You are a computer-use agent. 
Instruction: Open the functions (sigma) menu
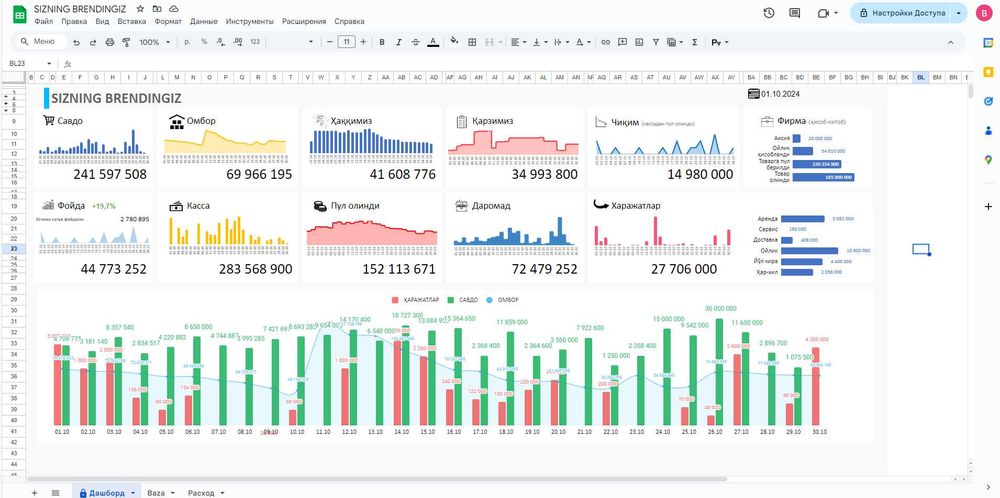coord(695,42)
